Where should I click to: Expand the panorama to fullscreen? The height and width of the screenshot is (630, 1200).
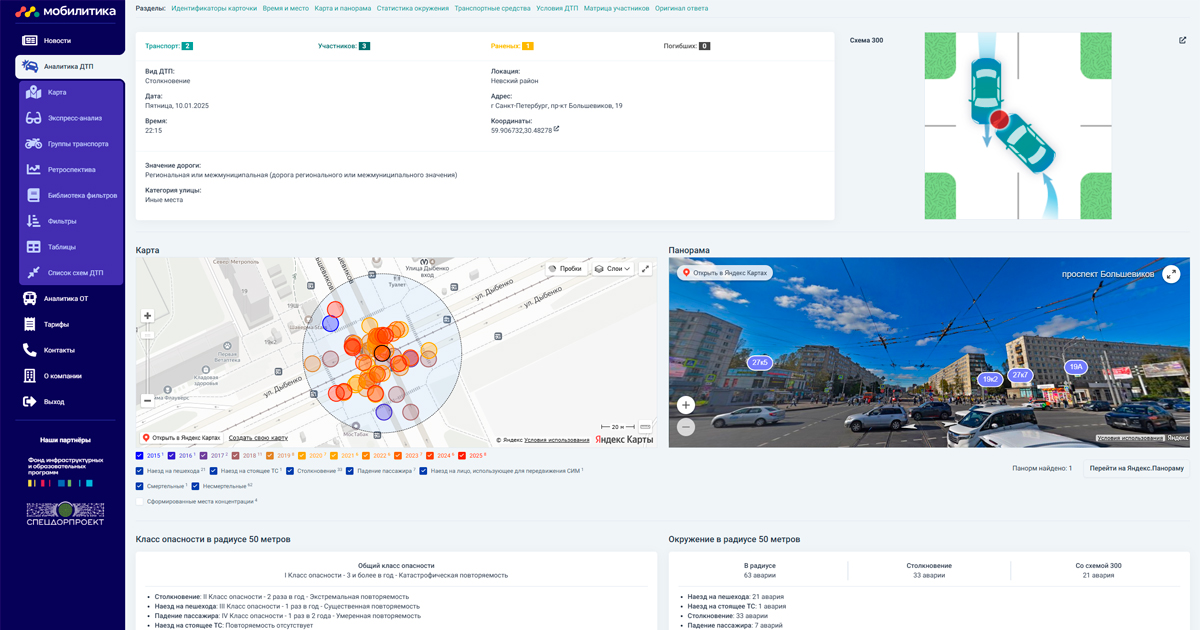pyautogui.click(x=1171, y=274)
